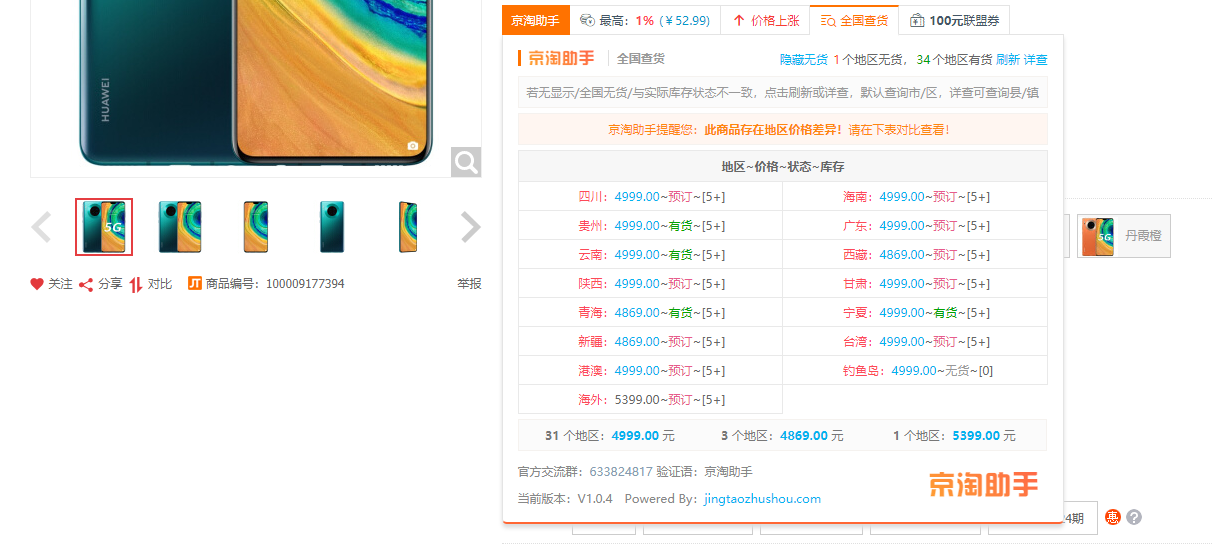Click the compare 对比 icon

136,284
